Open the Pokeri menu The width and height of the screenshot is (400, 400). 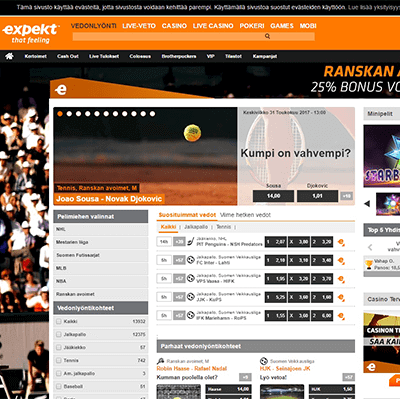click(x=252, y=26)
